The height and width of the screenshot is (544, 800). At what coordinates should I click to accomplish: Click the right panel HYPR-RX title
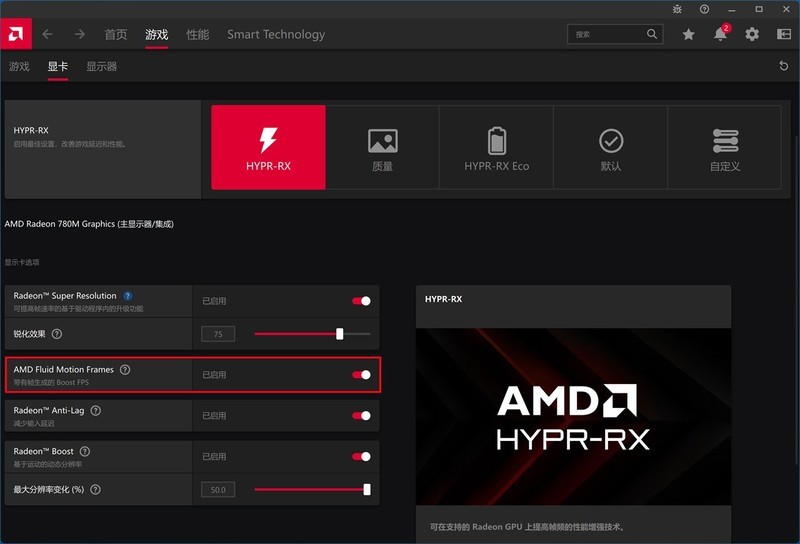click(x=443, y=299)
